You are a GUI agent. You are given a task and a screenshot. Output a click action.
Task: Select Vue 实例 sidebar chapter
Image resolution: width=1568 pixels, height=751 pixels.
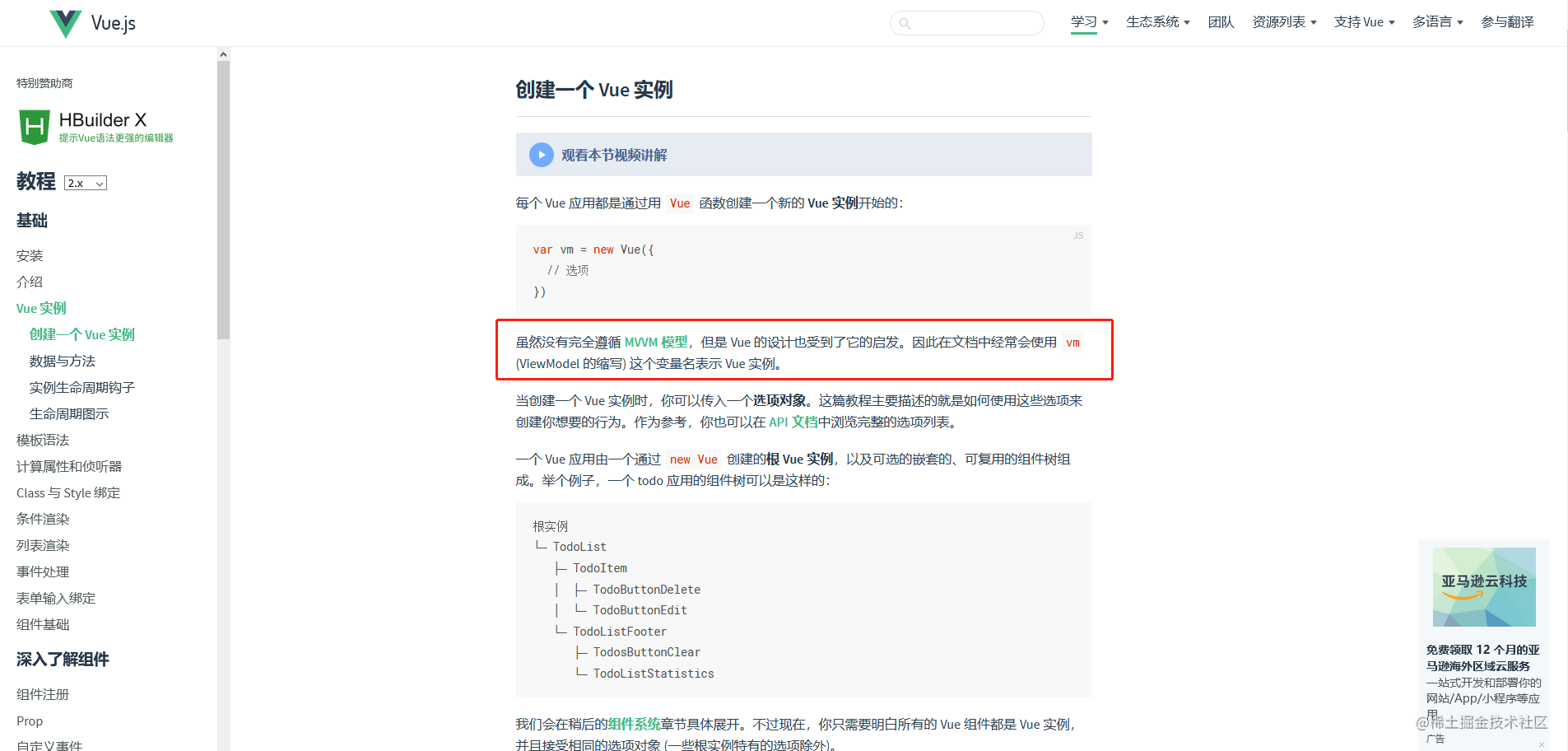(41, 308)
